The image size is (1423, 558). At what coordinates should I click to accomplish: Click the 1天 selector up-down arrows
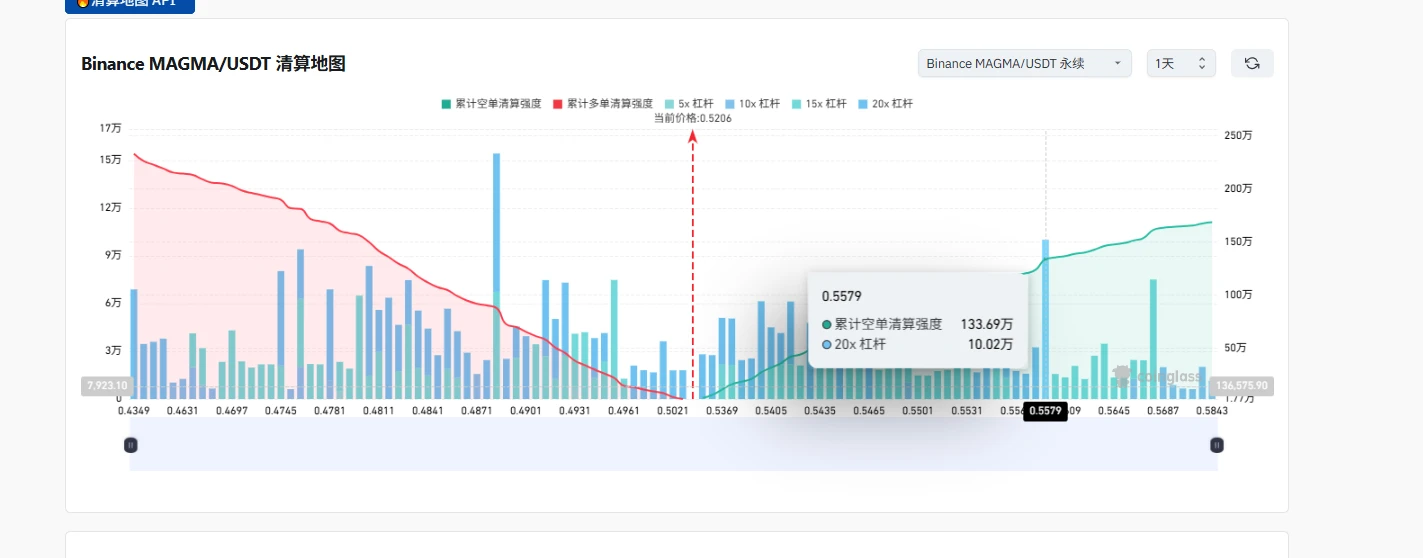(1202, 63)
